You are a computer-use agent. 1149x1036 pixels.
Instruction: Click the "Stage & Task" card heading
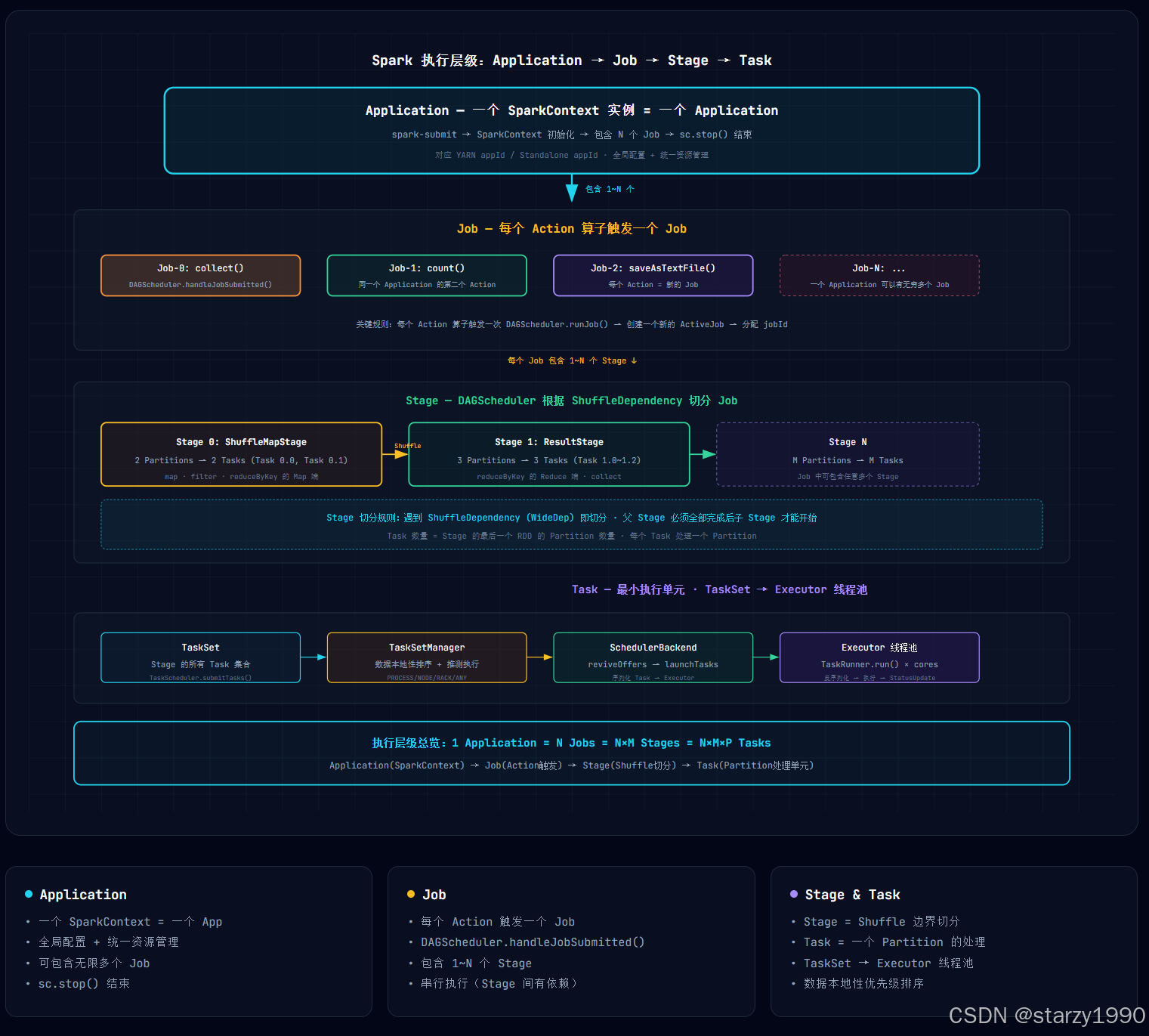click(x=853, y=895)
